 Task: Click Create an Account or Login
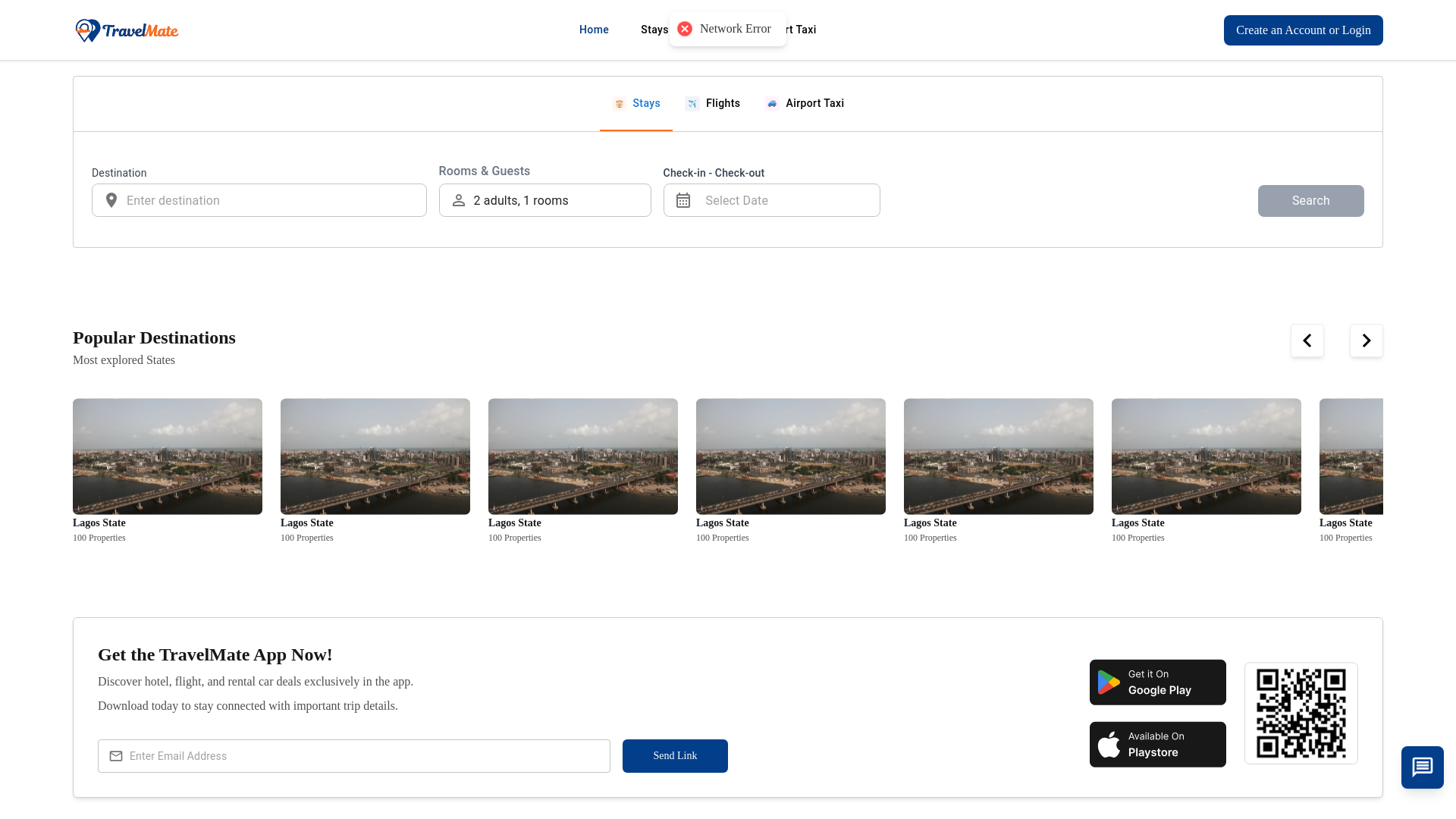click(x=1304, y=30)
